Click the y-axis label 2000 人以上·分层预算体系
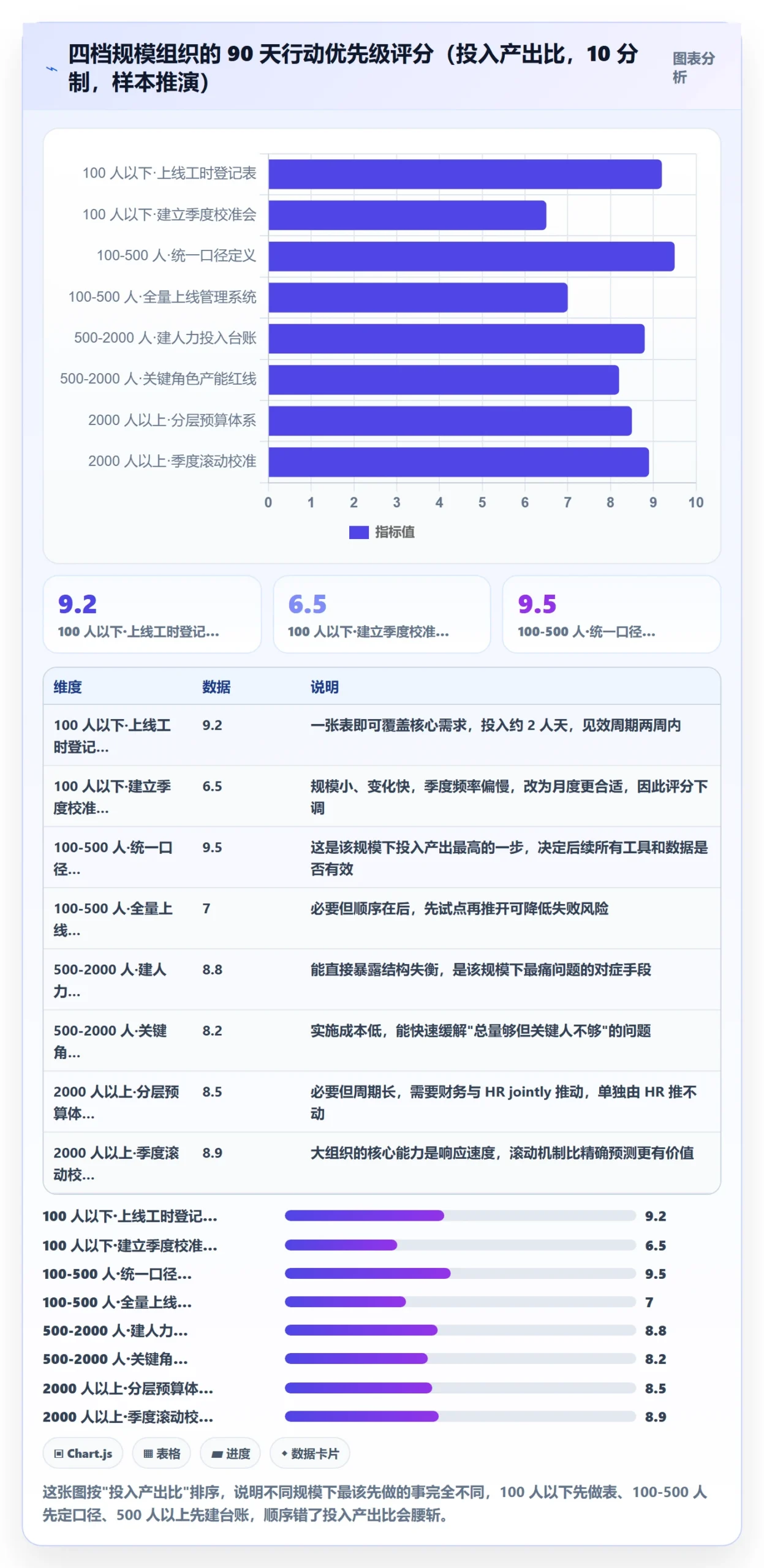Image resolution: width=764 pixels, height=1568 pixels. point(172,420)
